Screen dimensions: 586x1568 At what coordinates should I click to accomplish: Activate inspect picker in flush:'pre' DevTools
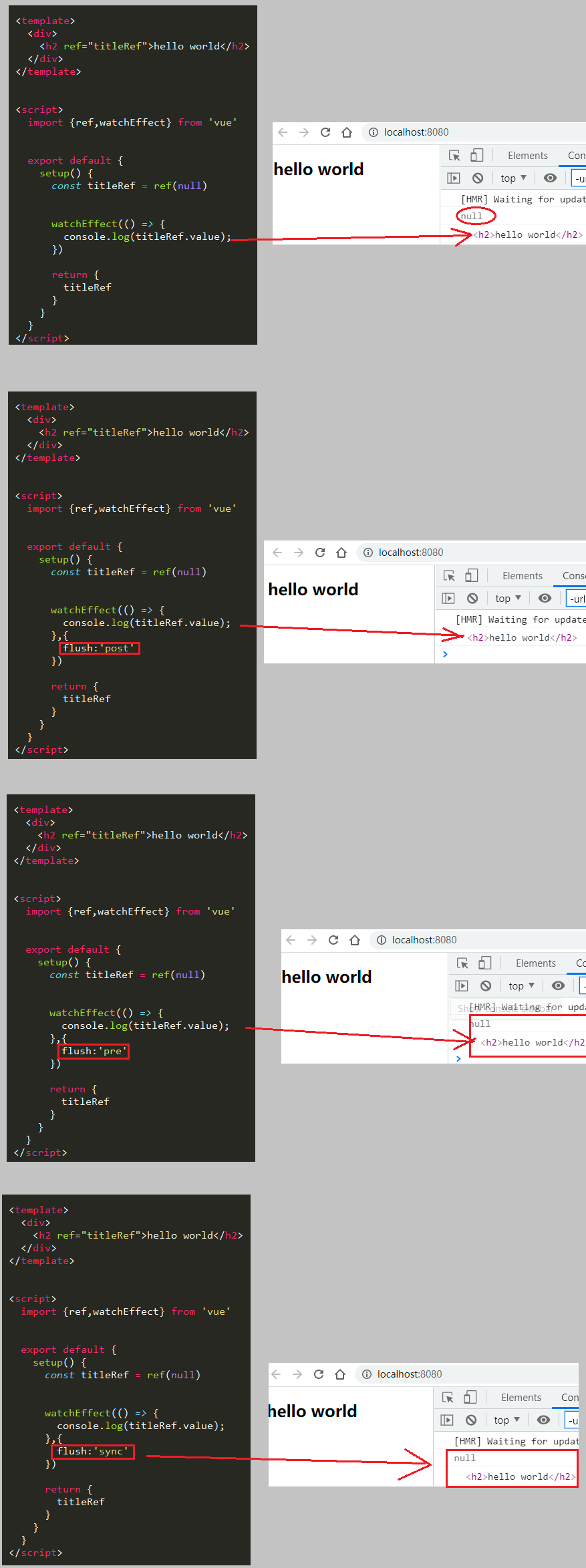pos(462,963)
